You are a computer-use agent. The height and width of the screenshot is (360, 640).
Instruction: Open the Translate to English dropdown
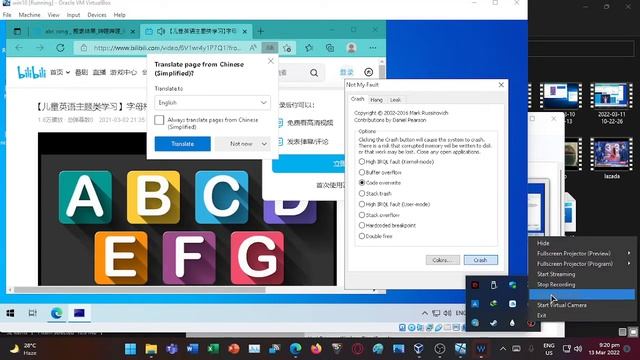pyautogui.click(x=212, y=102)
